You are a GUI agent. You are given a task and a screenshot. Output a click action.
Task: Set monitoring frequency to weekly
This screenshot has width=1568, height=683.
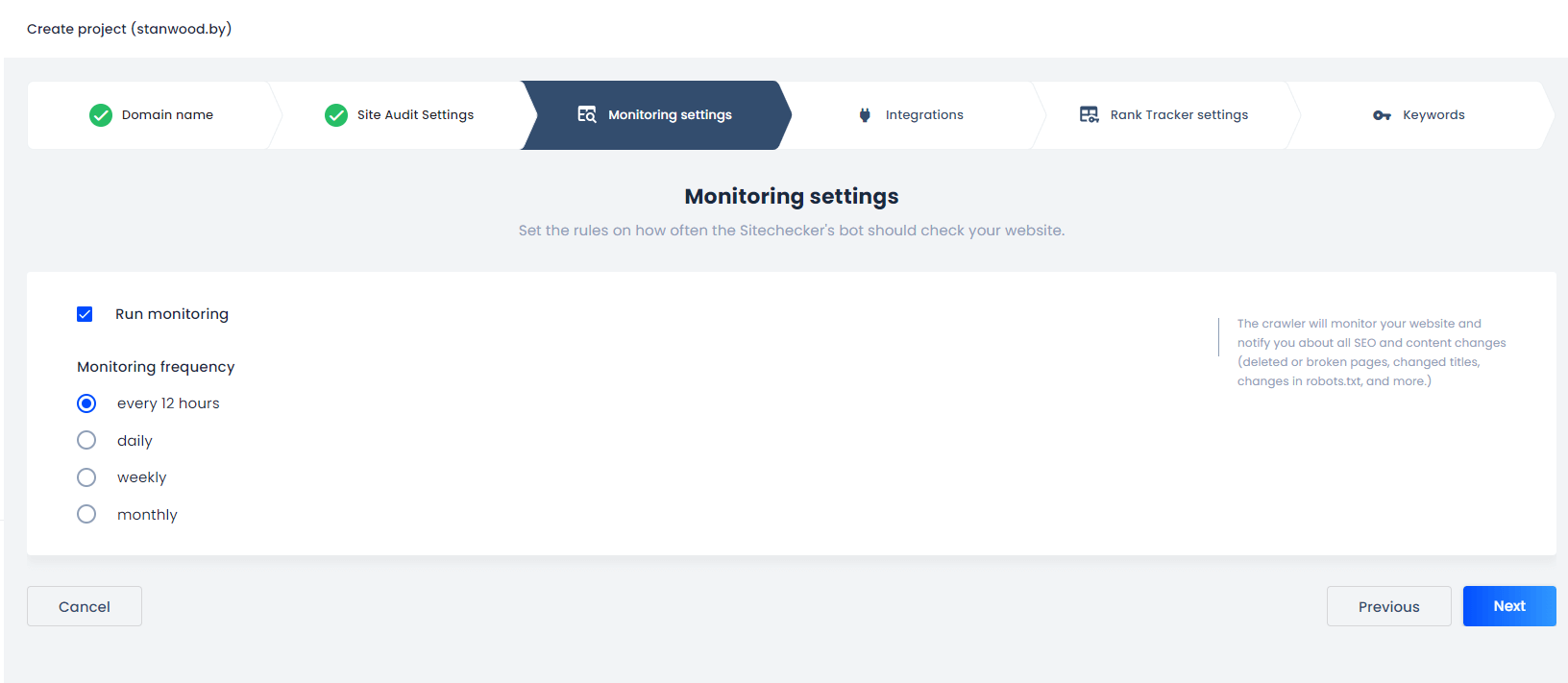[86, 477]
